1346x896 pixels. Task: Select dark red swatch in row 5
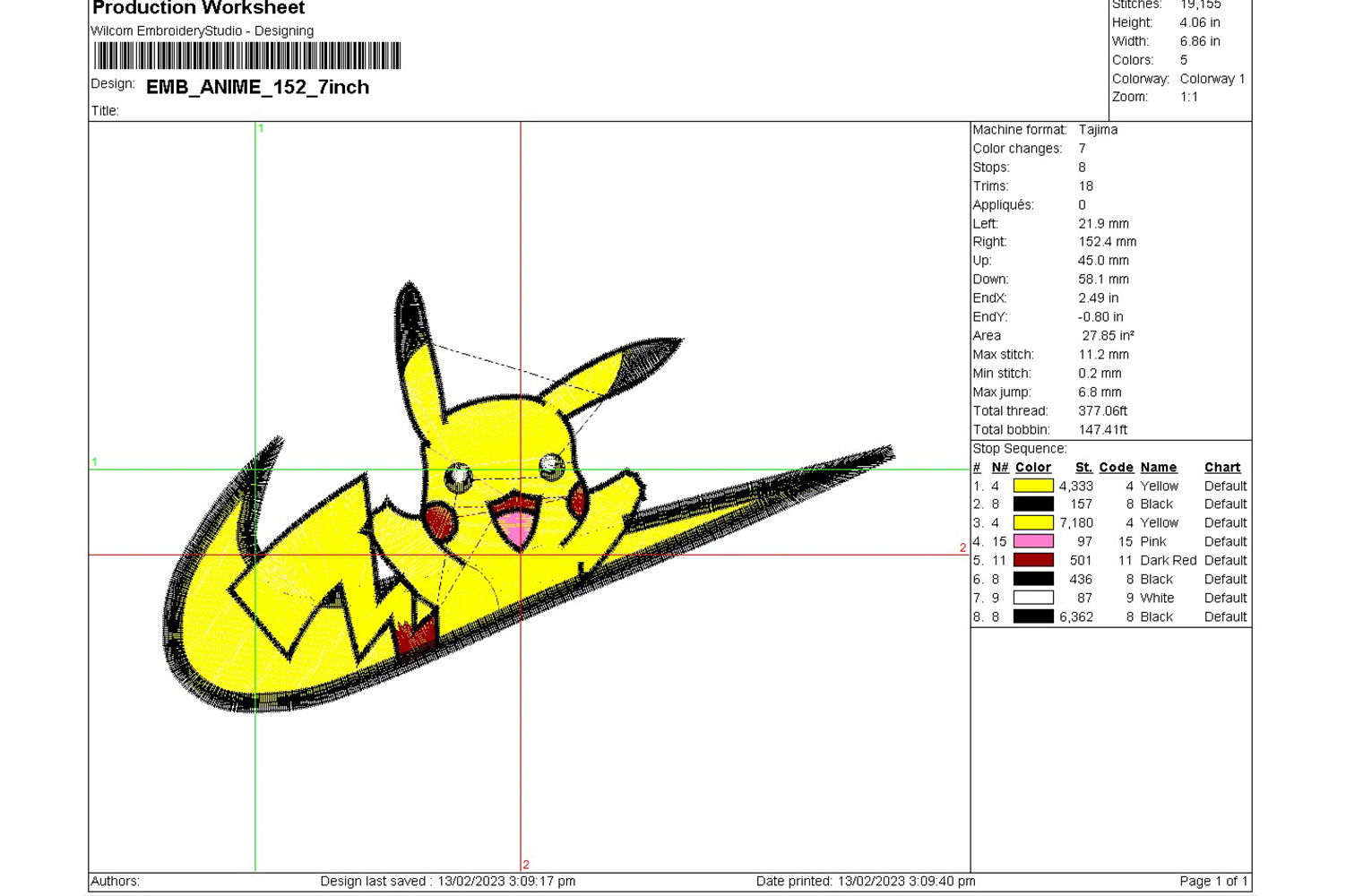tap(1033, 560)
